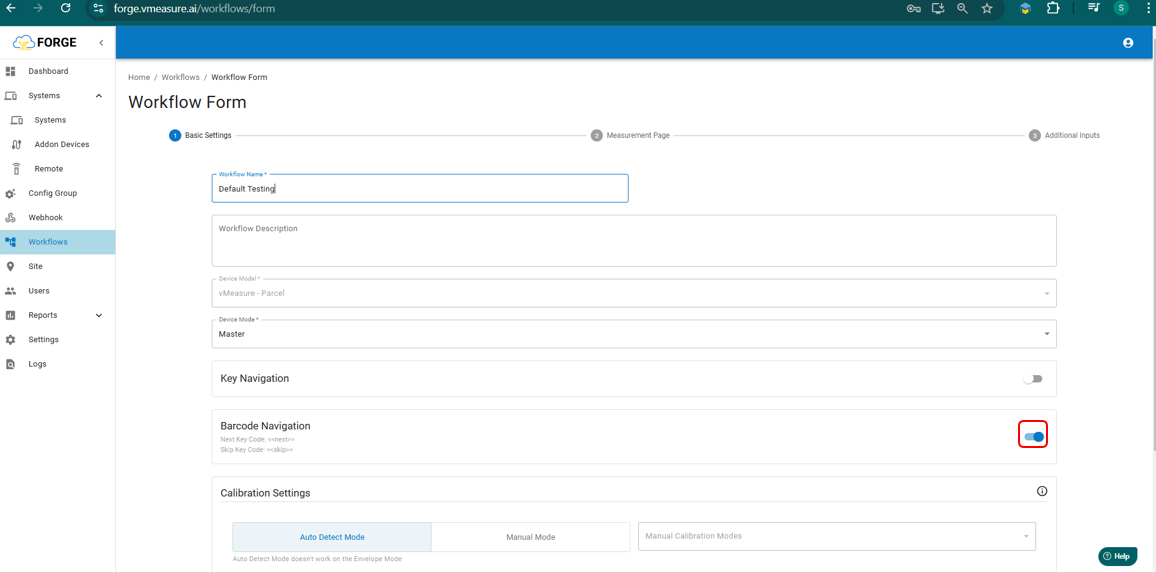Reload the page with the browser refresh icon

point(65,8)
